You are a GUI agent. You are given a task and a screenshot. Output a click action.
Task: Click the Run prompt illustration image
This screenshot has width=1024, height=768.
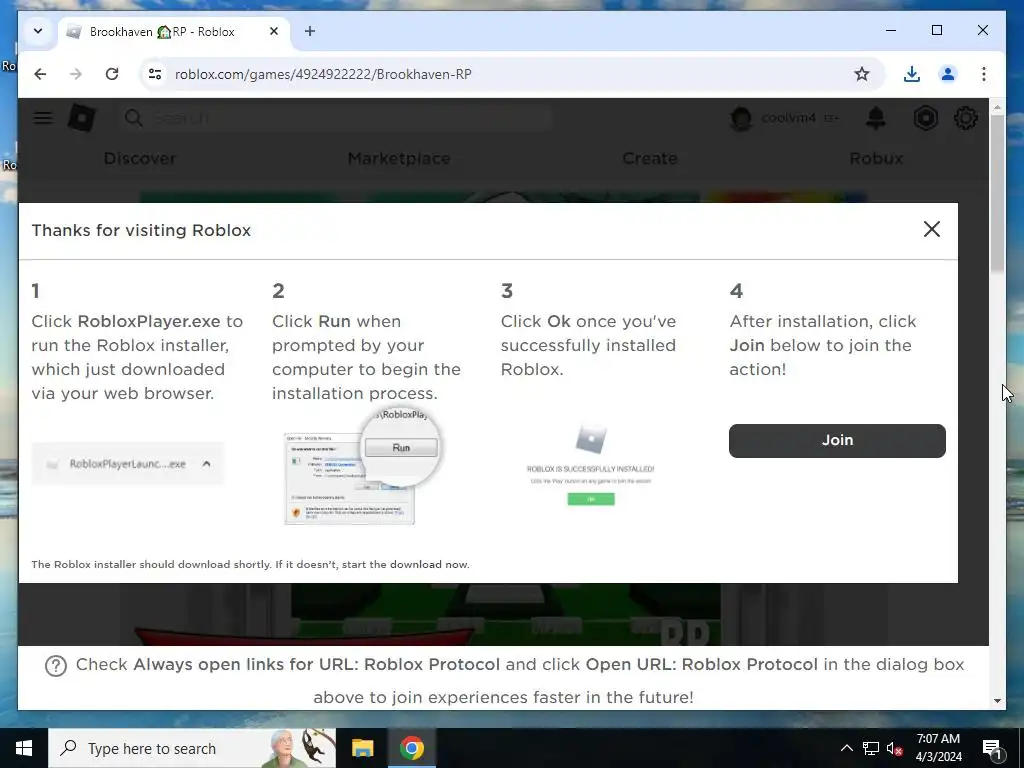click(x=363, y=466)
